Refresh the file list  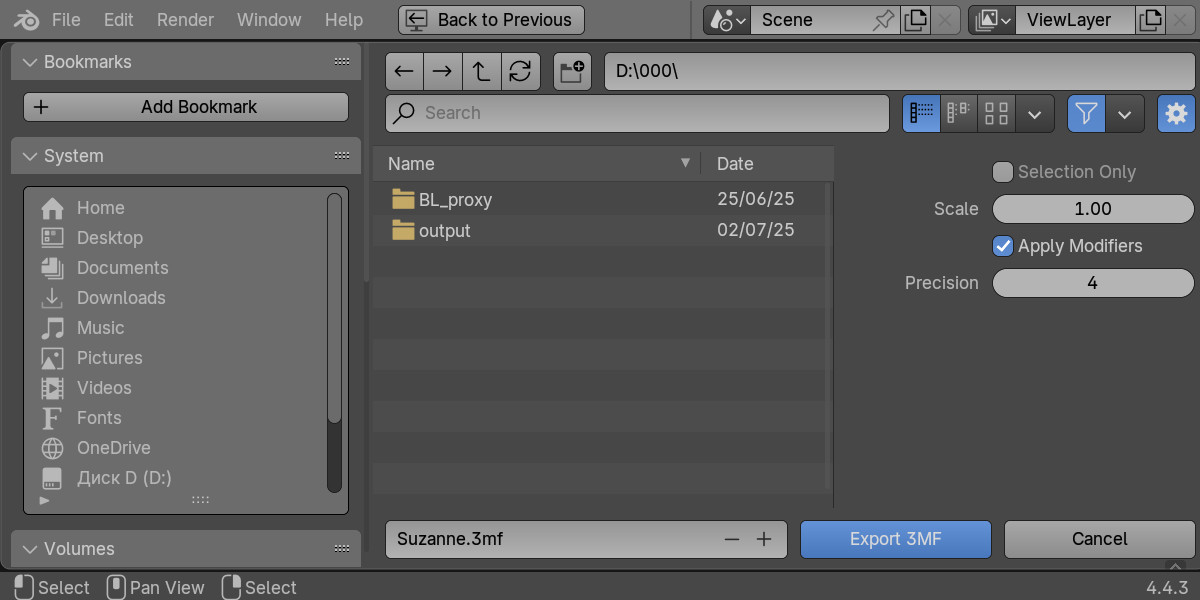[x=520, y=71]
